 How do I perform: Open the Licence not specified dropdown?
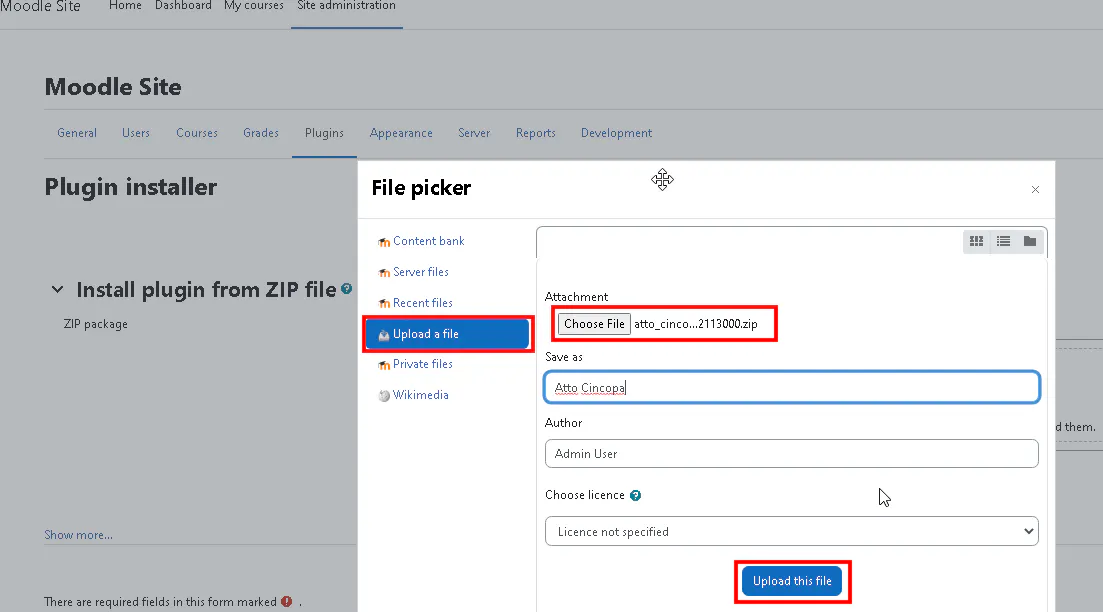tap(791, 532)
